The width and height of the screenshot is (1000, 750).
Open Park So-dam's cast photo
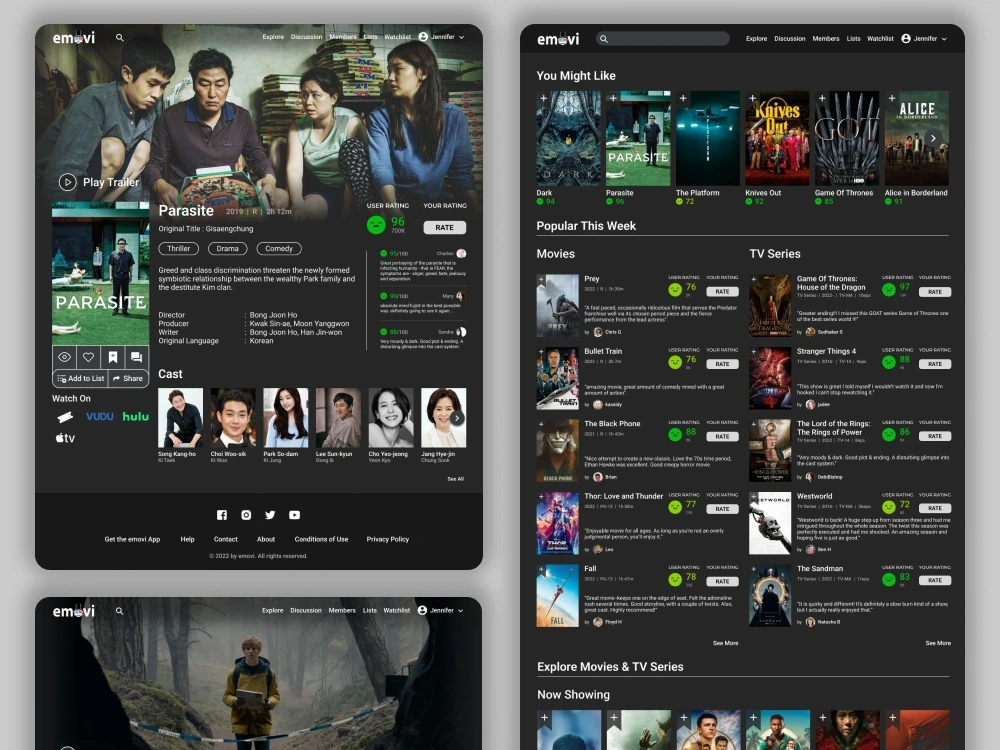pyautogui.click(x=286, y=418)
